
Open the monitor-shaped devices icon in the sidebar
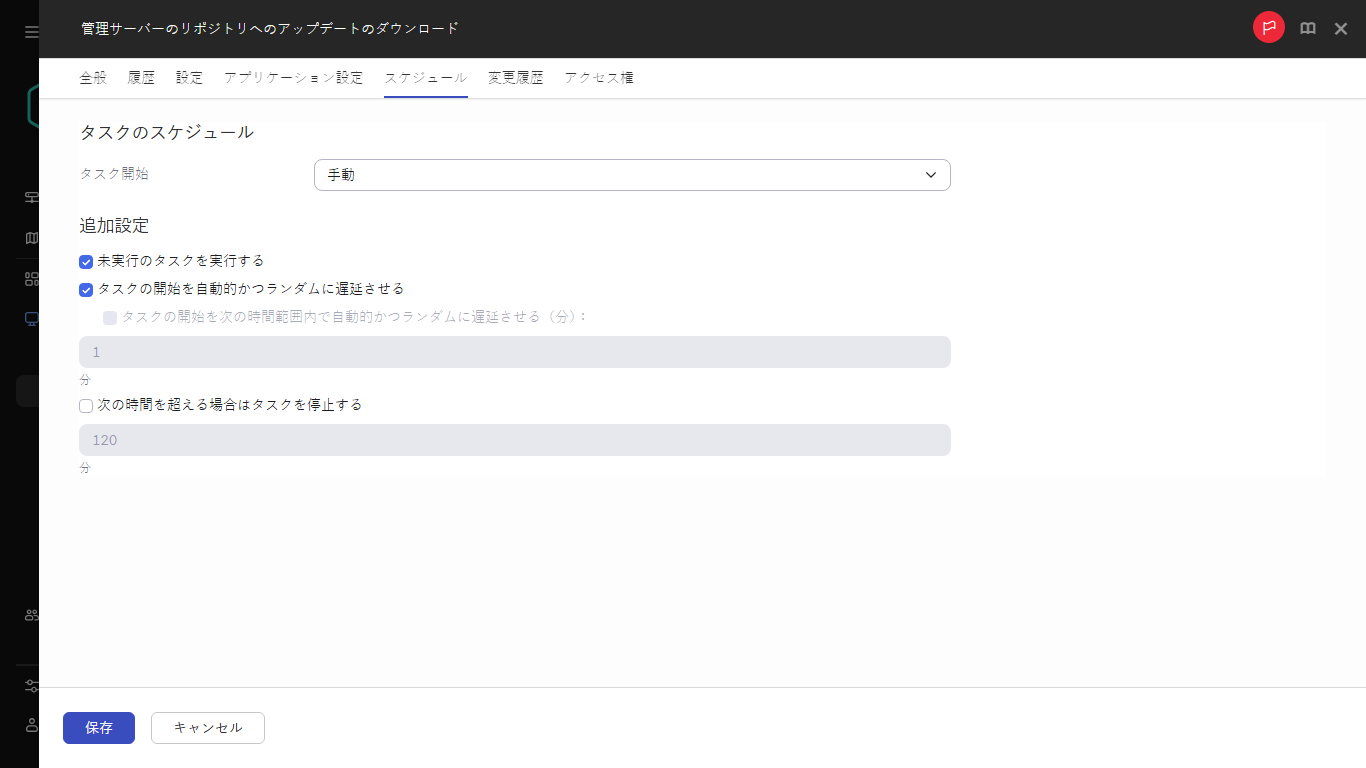29,317
